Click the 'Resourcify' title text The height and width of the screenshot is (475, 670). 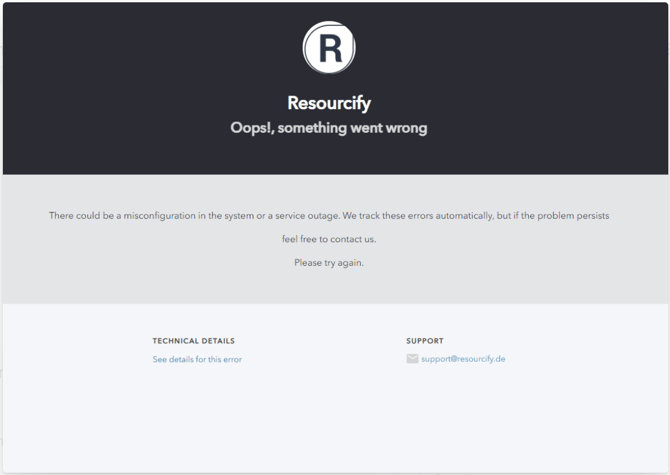(x=329, y=102)
